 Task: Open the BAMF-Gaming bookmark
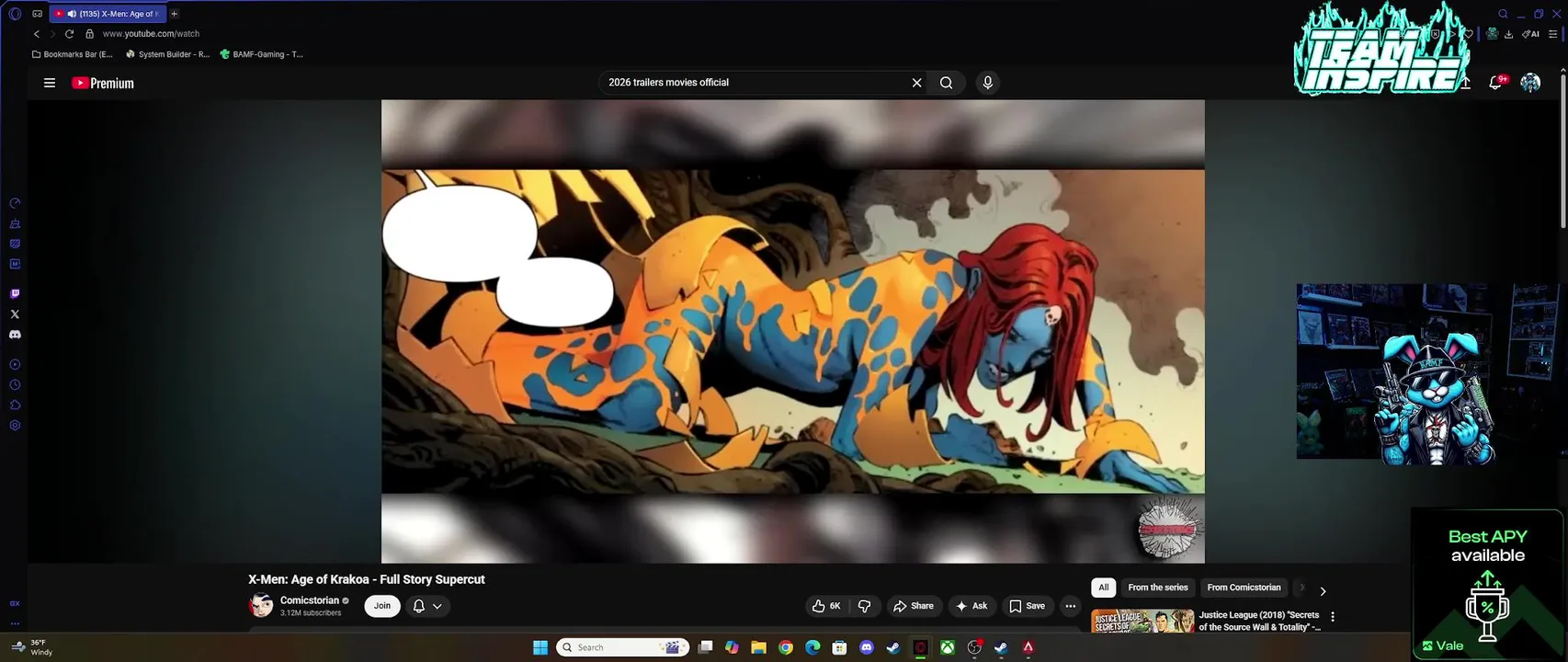pos(261,54)
